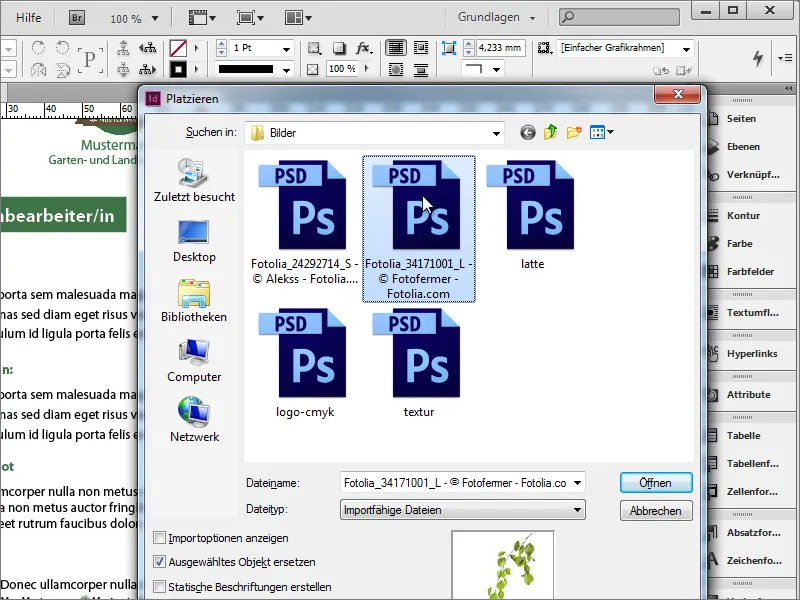Go back with the dialog's back arrow
Viewport: 800px width, 600px height.
click(x=528, y=133)
